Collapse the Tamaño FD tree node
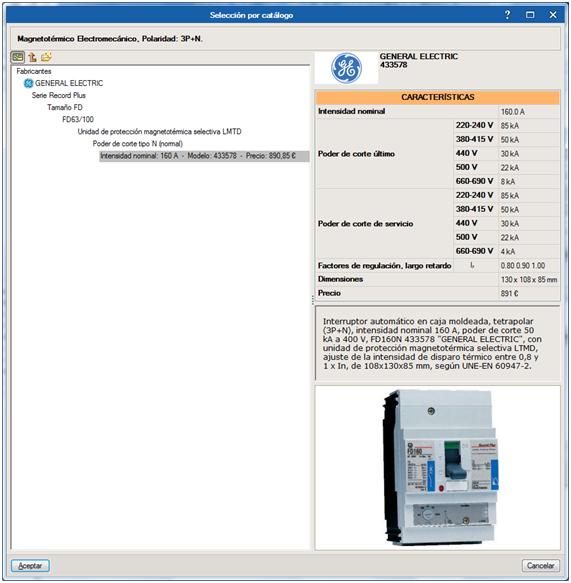Screen dimensions: 571x583 point(65,107)
